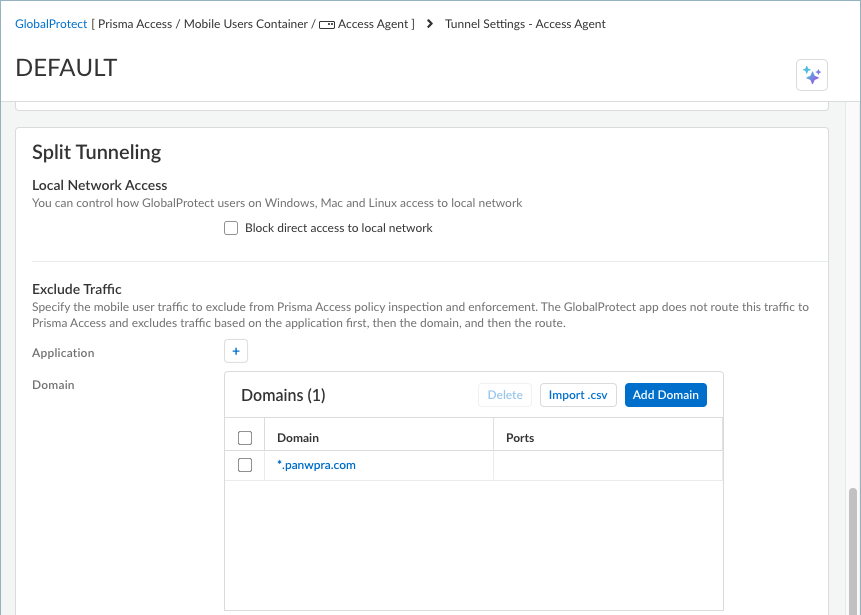
Task: Click the Ports cell of *.panwpra.com row
Action: click(607, 465)
